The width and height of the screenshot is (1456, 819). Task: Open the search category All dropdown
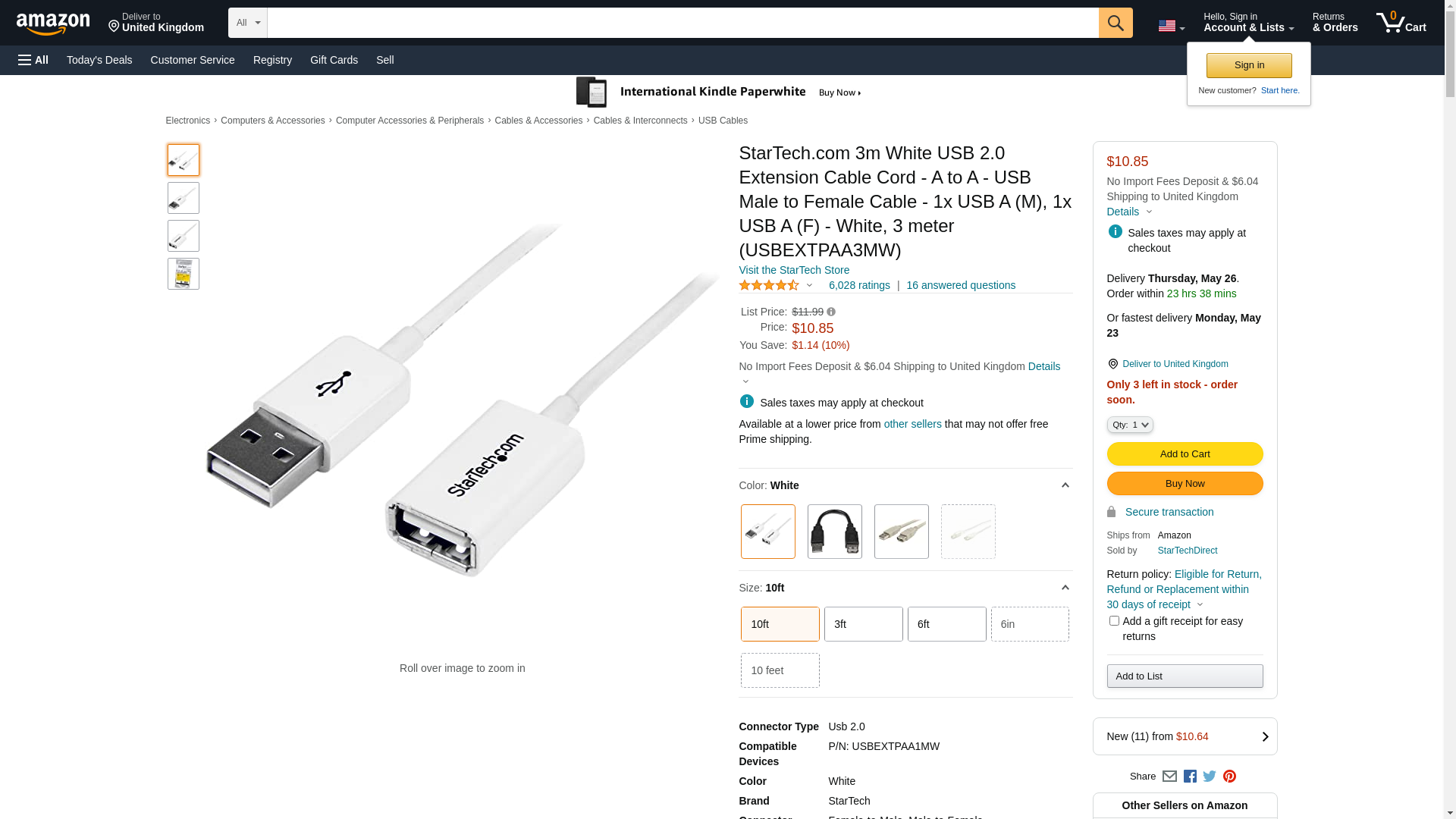click(247, 23)
